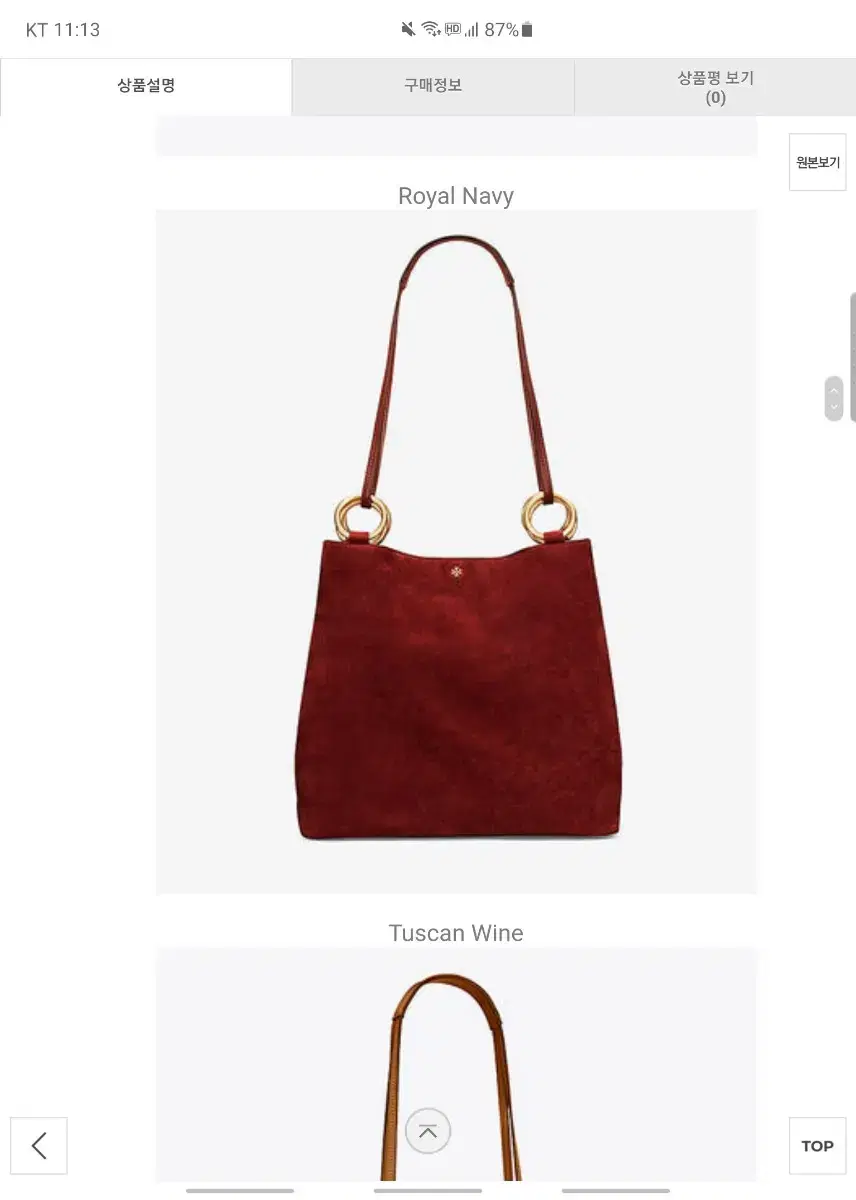Tap the 원본보기 button
Image resolution: width=856 pixels, height=1200 pixels.
(x=818, y=162)
